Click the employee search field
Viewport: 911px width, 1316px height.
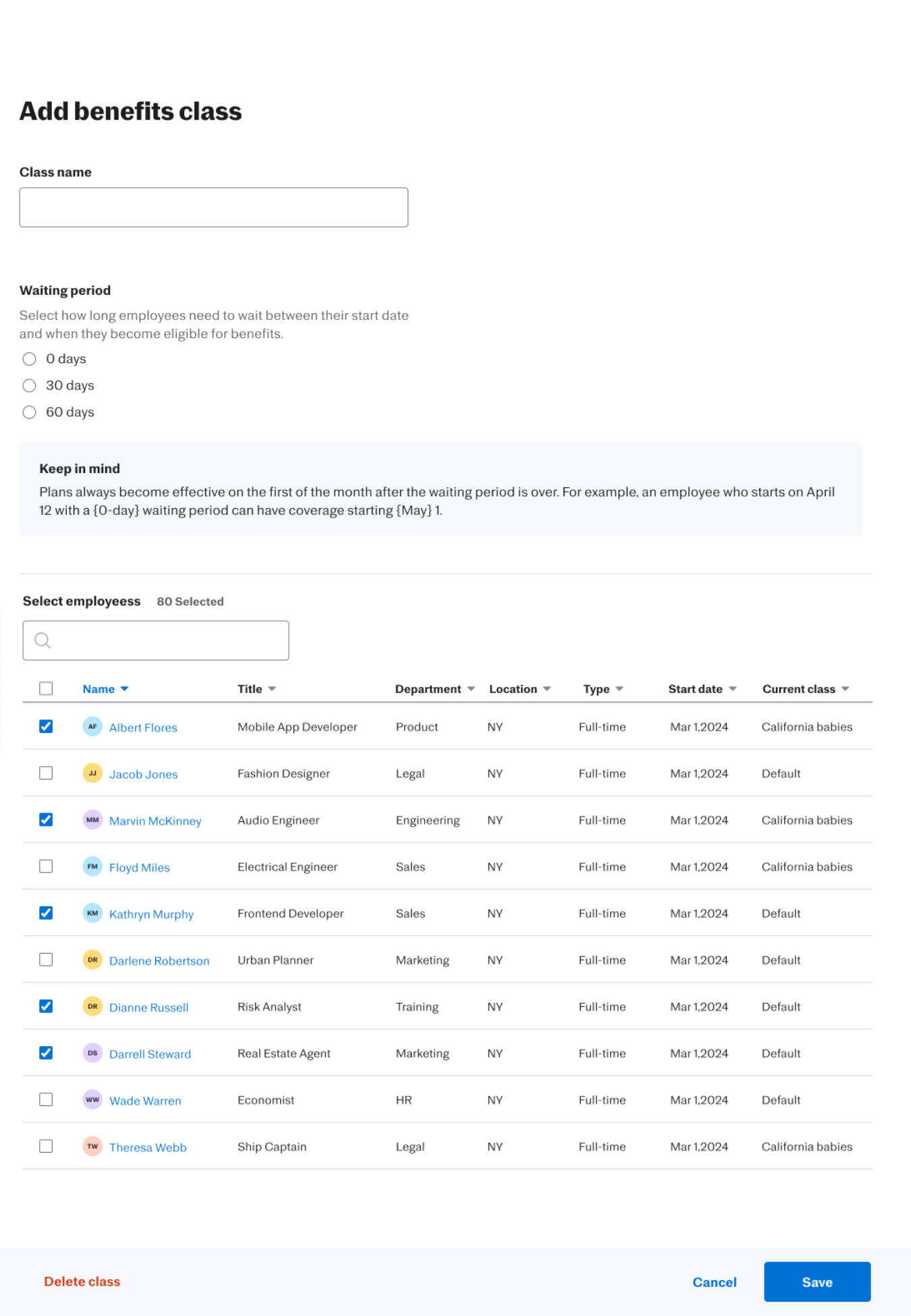point(156,640)
